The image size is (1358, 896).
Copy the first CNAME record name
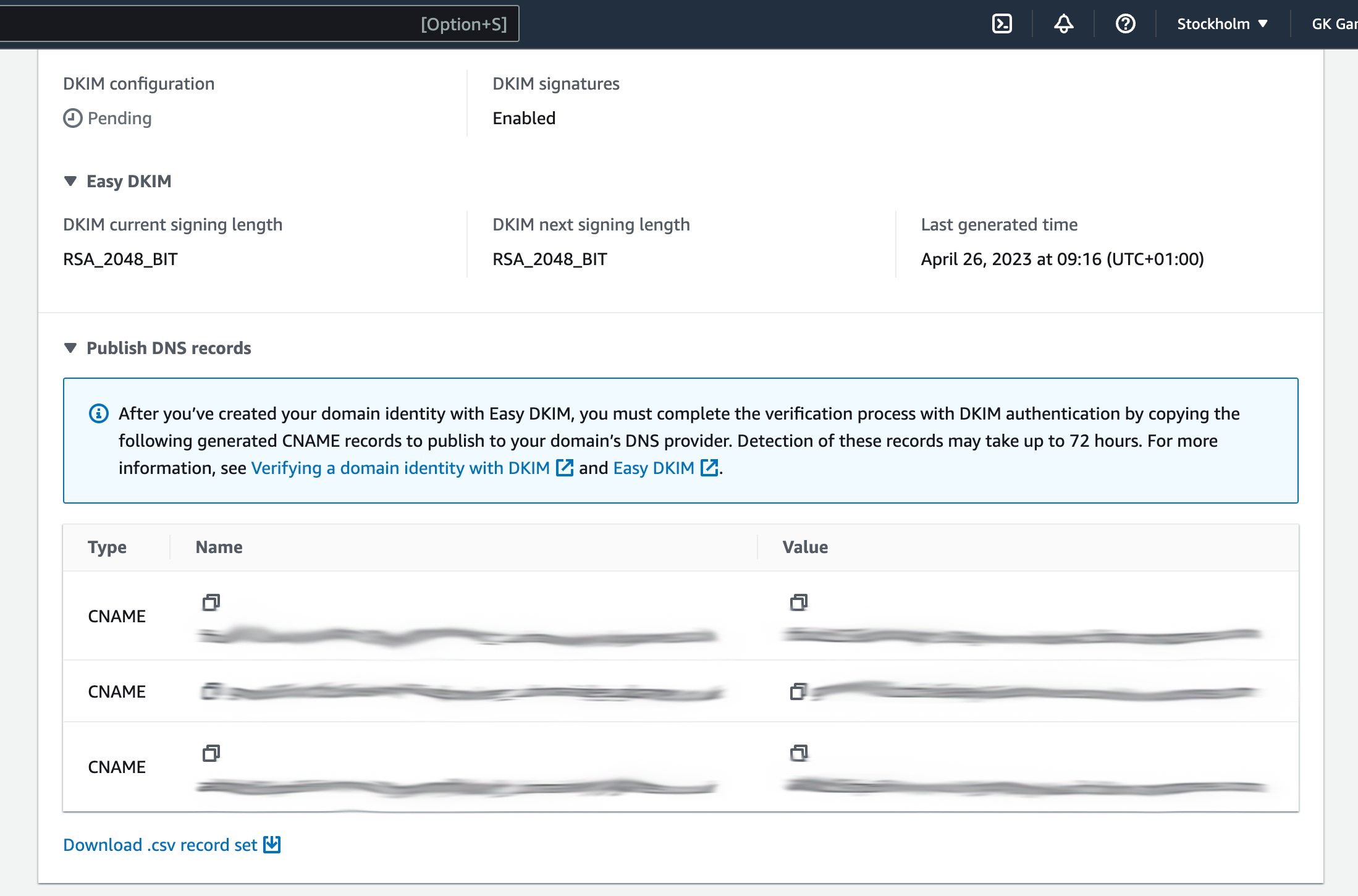click(x=211, y=602)
